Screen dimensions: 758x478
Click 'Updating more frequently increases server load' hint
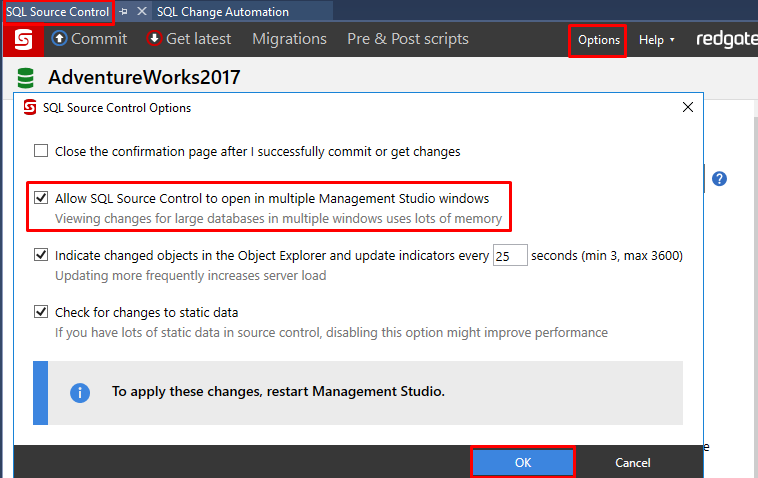(190, 275)
